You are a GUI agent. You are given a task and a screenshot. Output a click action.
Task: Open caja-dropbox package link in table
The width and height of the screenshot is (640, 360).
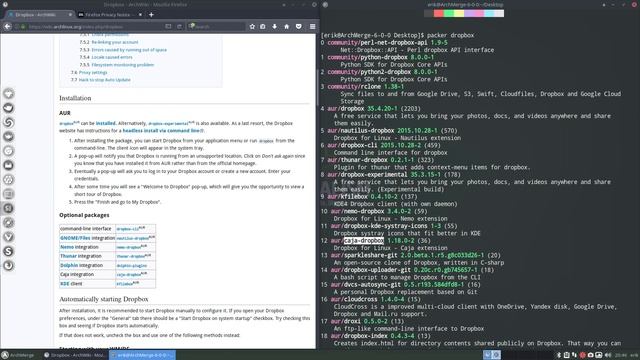[x=129, y=275]
